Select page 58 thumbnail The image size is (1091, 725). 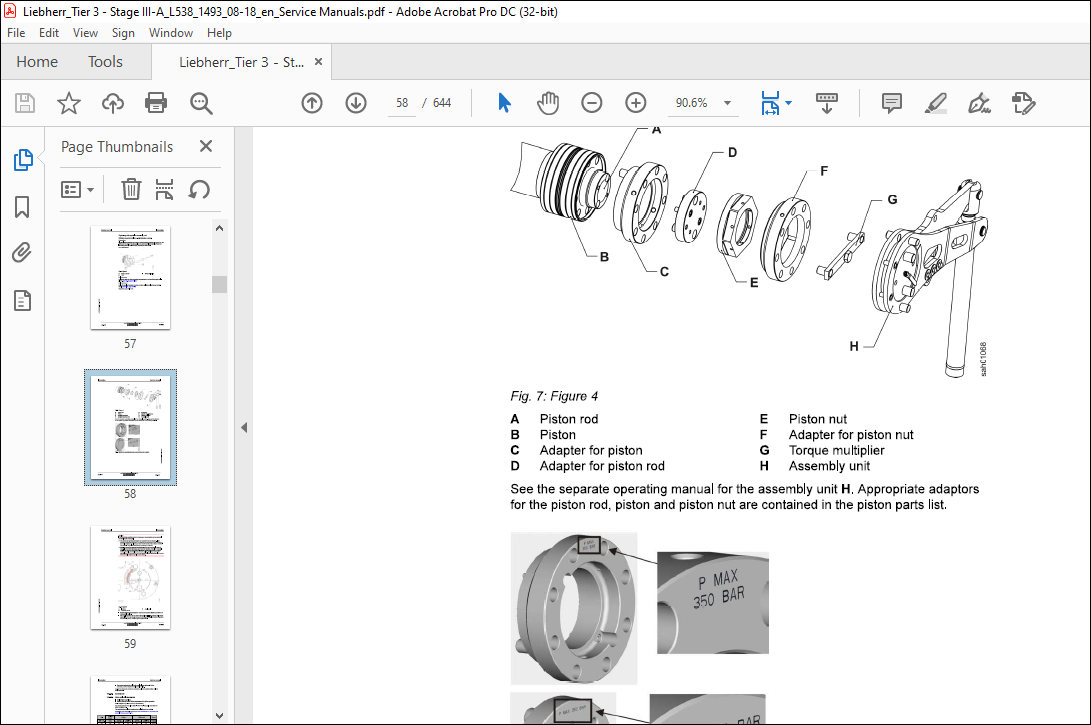click(x=130, y=427)
